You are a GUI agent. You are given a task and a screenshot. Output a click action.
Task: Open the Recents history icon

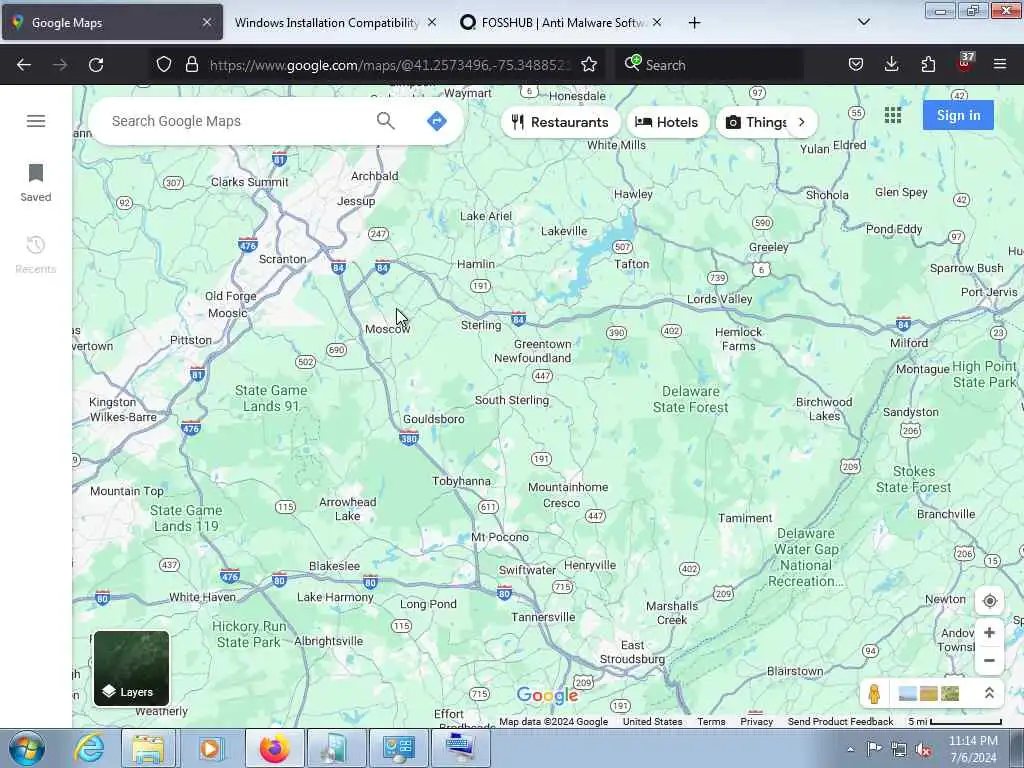(35, 255)
